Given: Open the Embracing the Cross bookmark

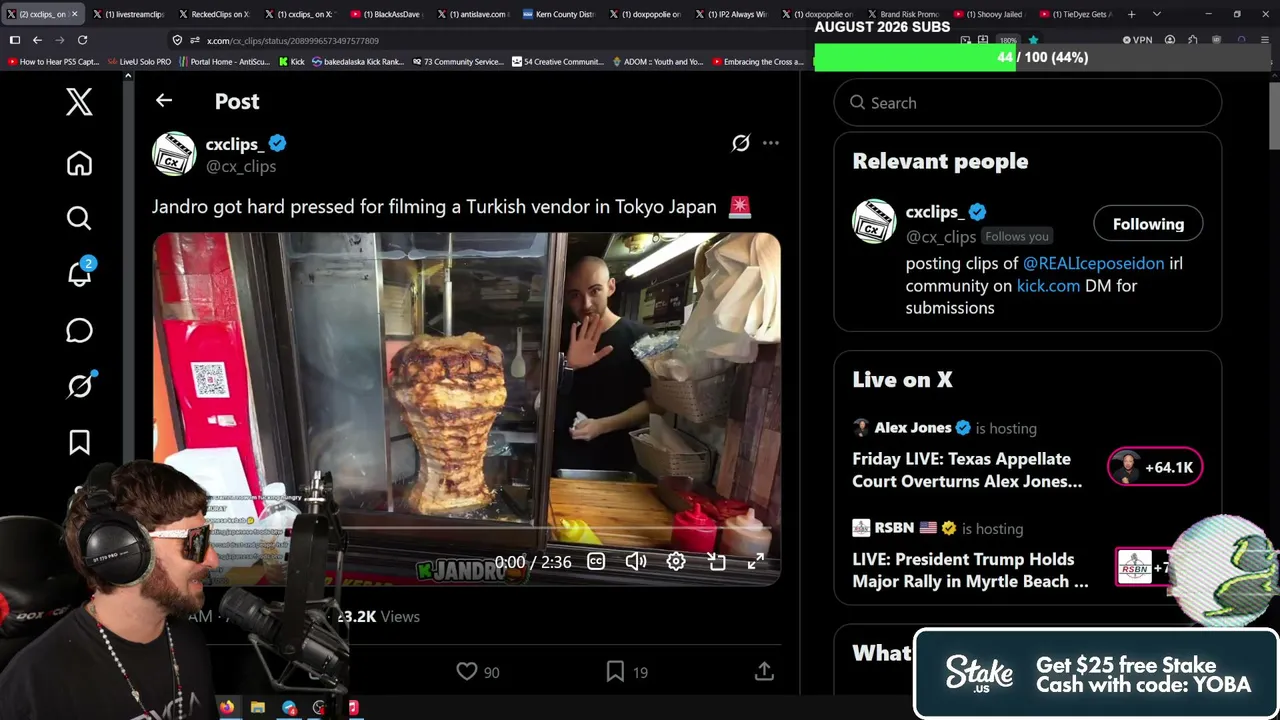Looking at the screenshot, I should point(757,62).
